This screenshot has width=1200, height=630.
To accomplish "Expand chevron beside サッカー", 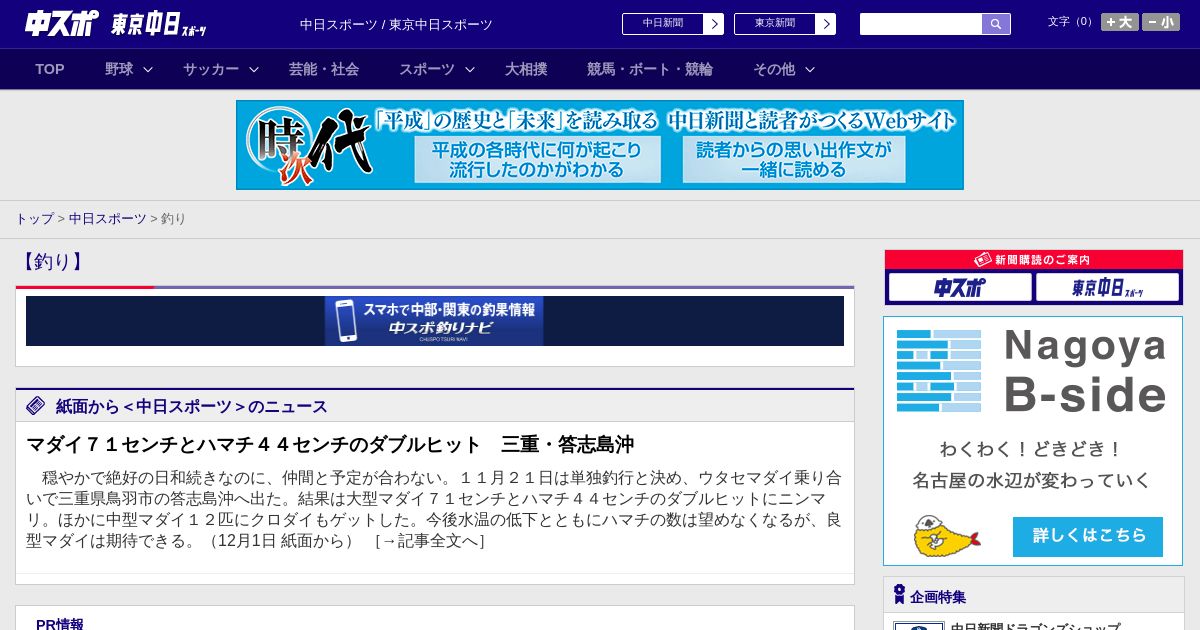I will (254, 69).
